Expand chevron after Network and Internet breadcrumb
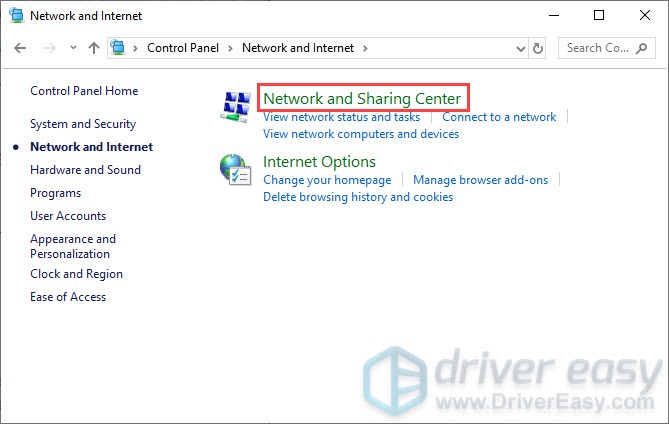 pos(365,48)
